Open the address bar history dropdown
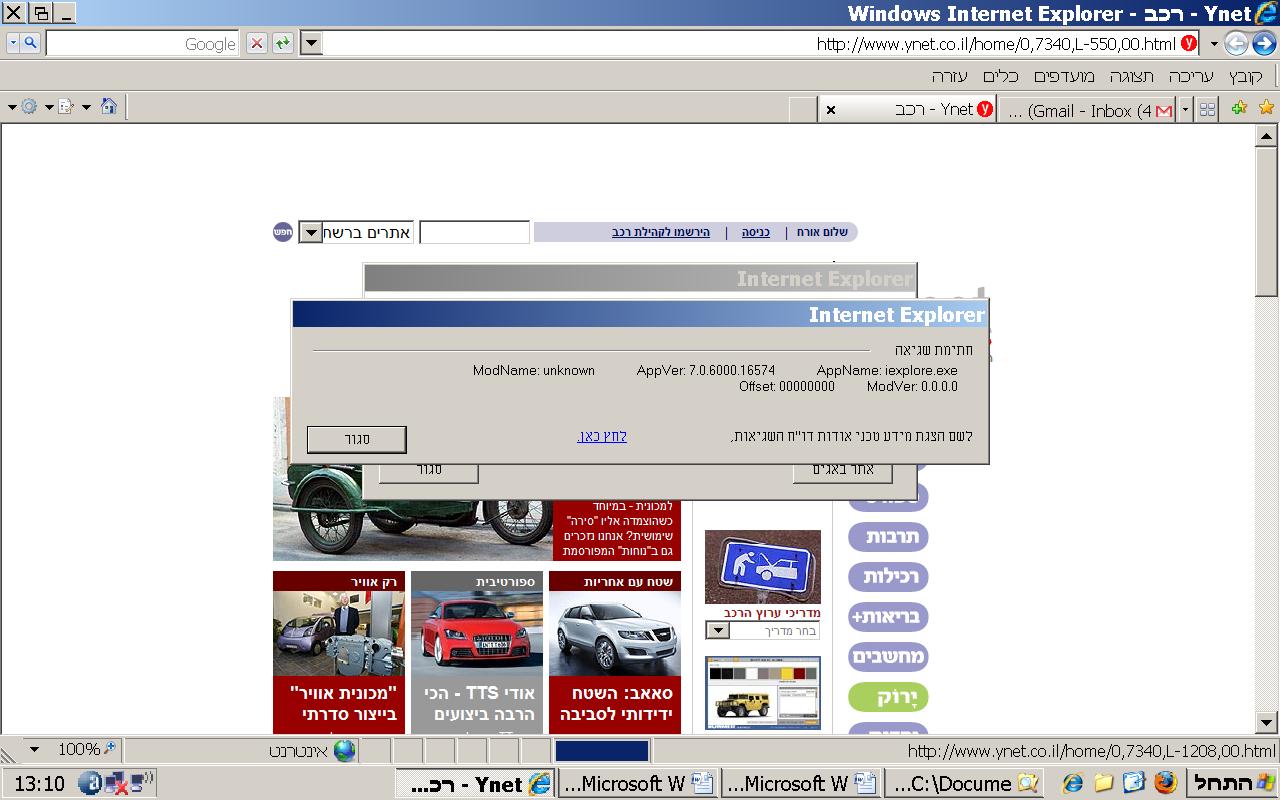This screenshot has width=1280, height=800. click(x=311, y=43)
